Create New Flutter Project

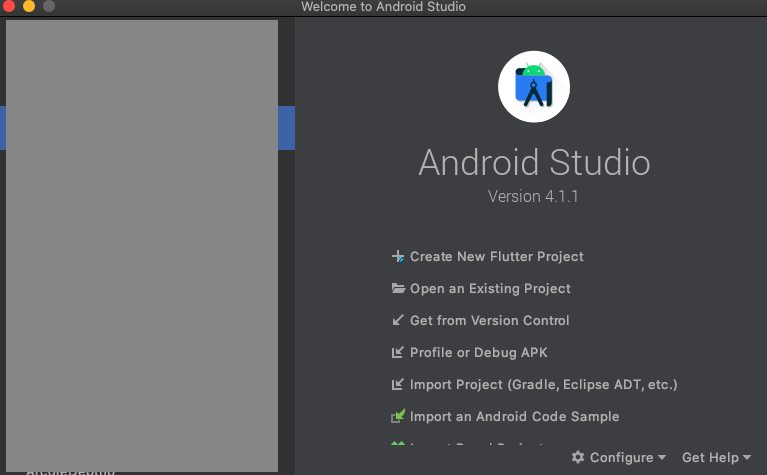tap(496, 256)
